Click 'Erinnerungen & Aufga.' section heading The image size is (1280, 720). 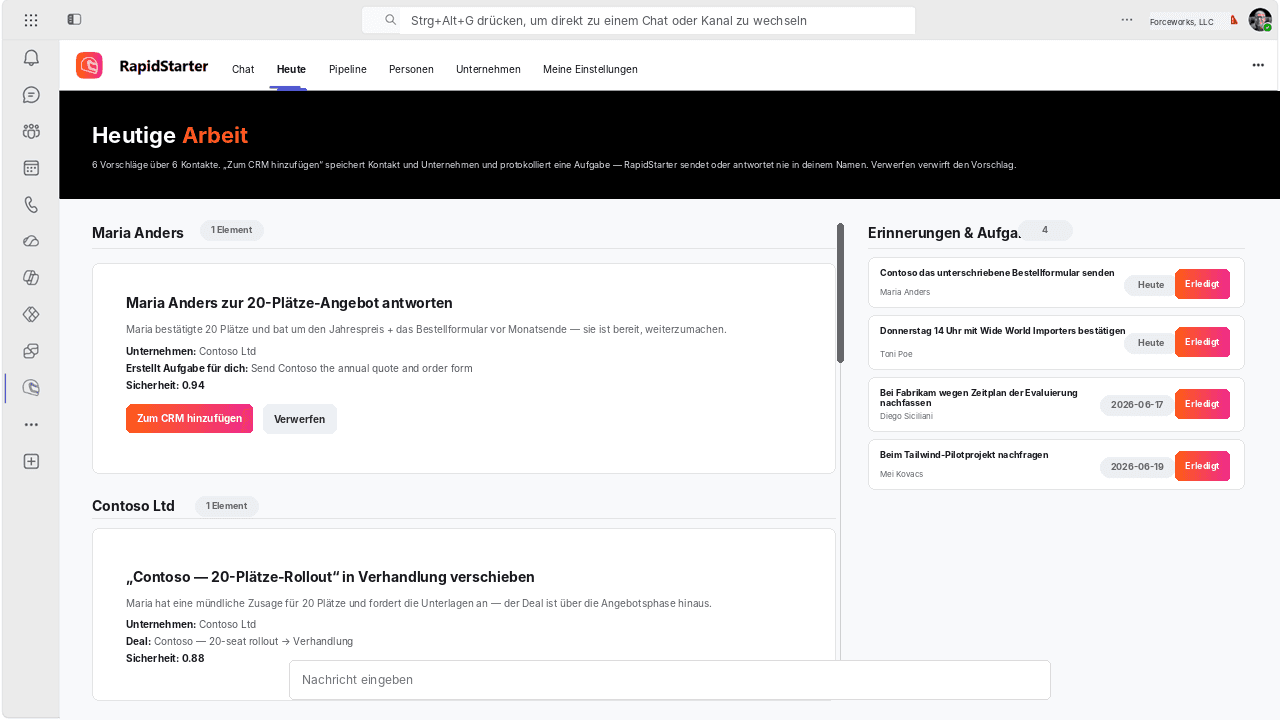click(945, 233)
